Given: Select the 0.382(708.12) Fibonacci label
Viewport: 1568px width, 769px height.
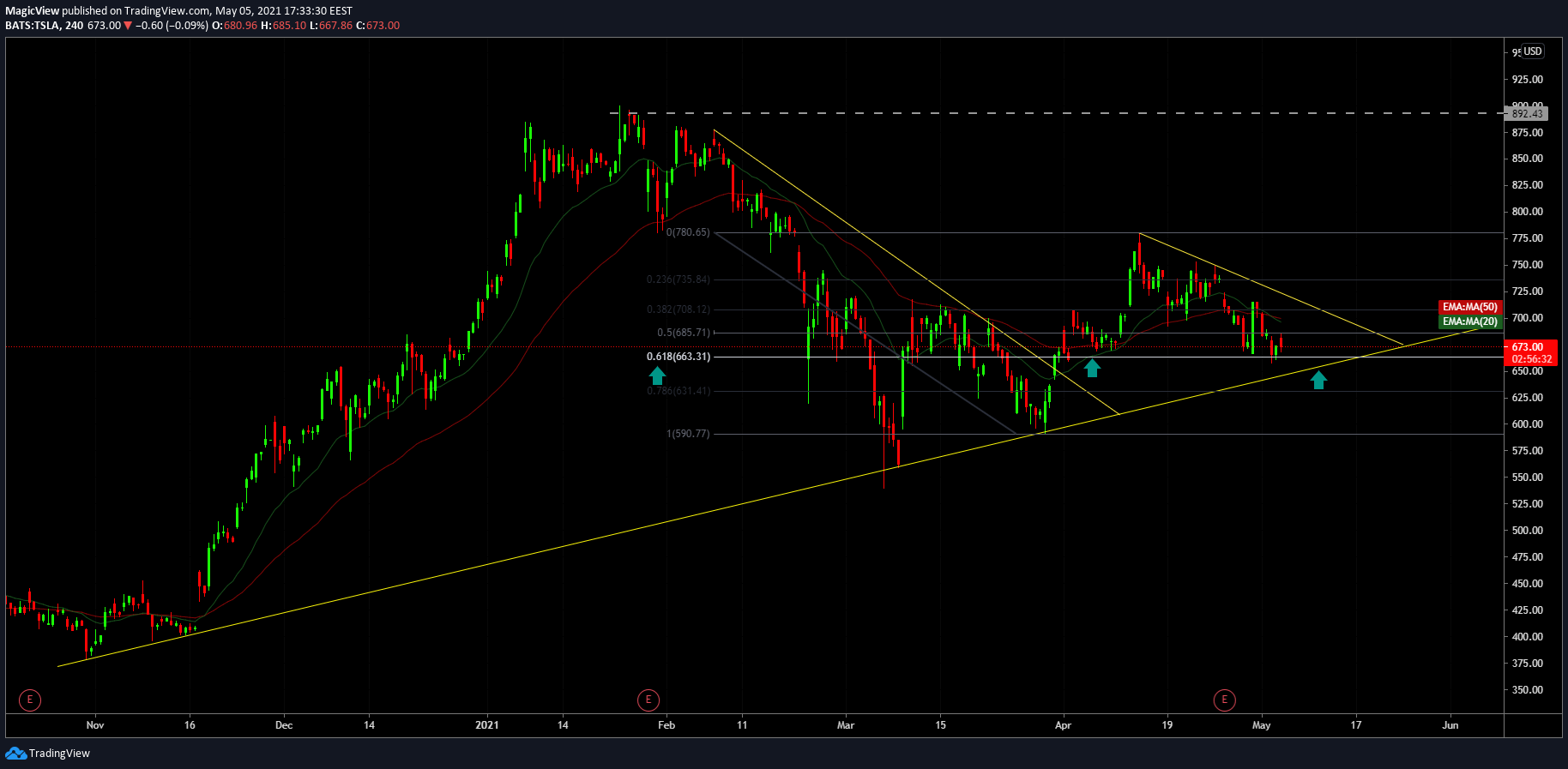Looking at the screenshot, I should 678,309.
